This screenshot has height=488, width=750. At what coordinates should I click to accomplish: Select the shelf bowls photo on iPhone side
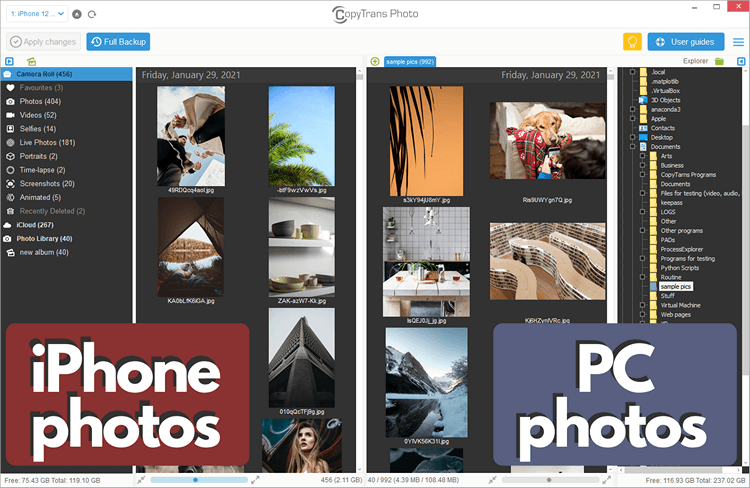302,247
